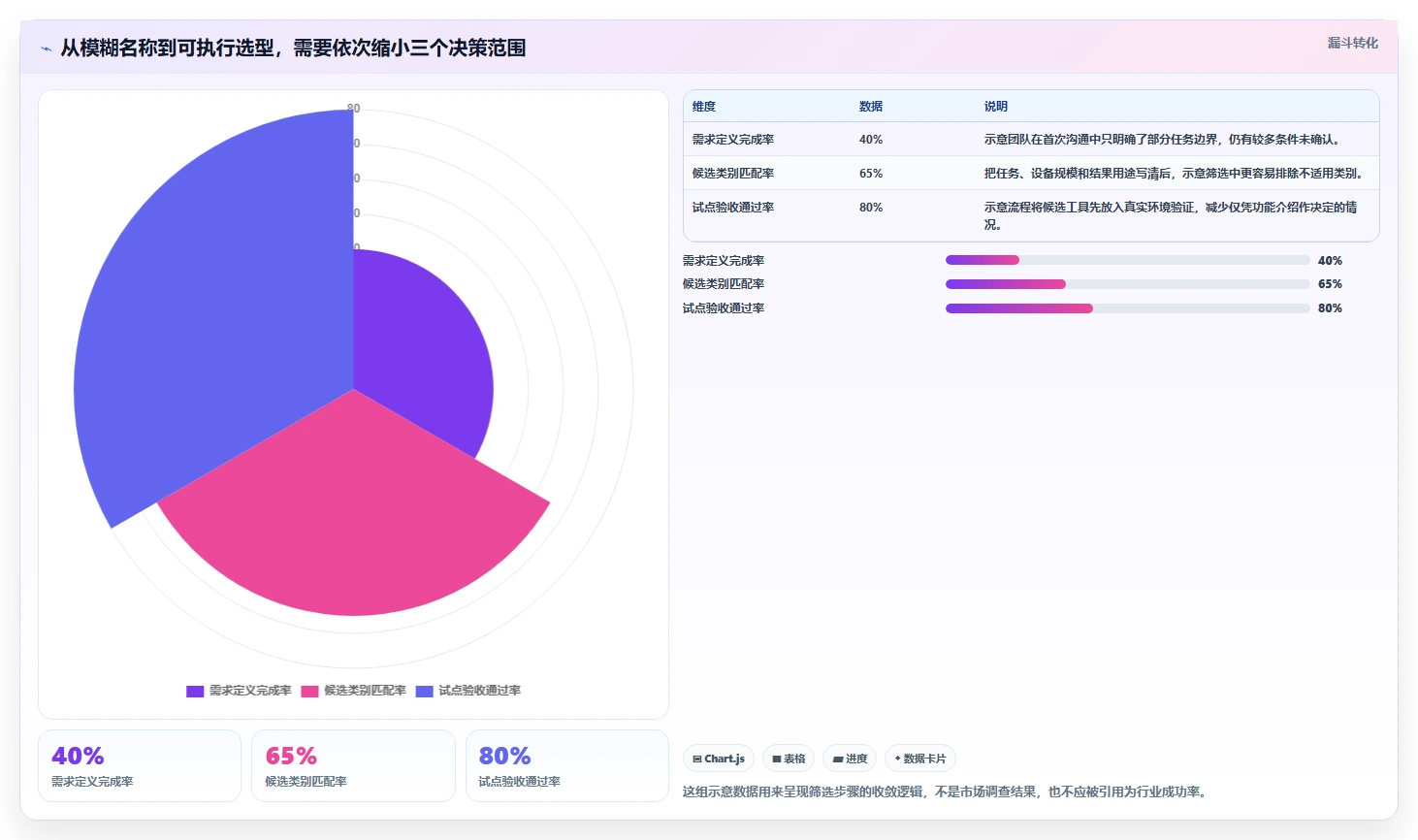This screenshot has width=1418, height=840.
Task: Click the 候选类别匹配率 progress label
Action: click(724, 284)
